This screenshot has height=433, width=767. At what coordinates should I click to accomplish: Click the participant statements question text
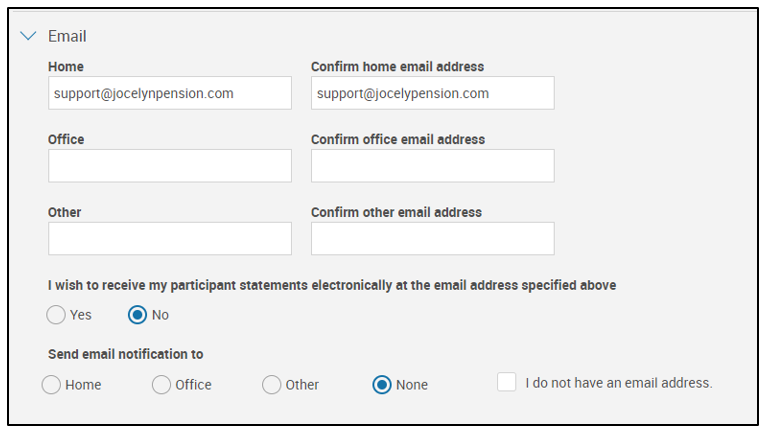tap(332, 285)
